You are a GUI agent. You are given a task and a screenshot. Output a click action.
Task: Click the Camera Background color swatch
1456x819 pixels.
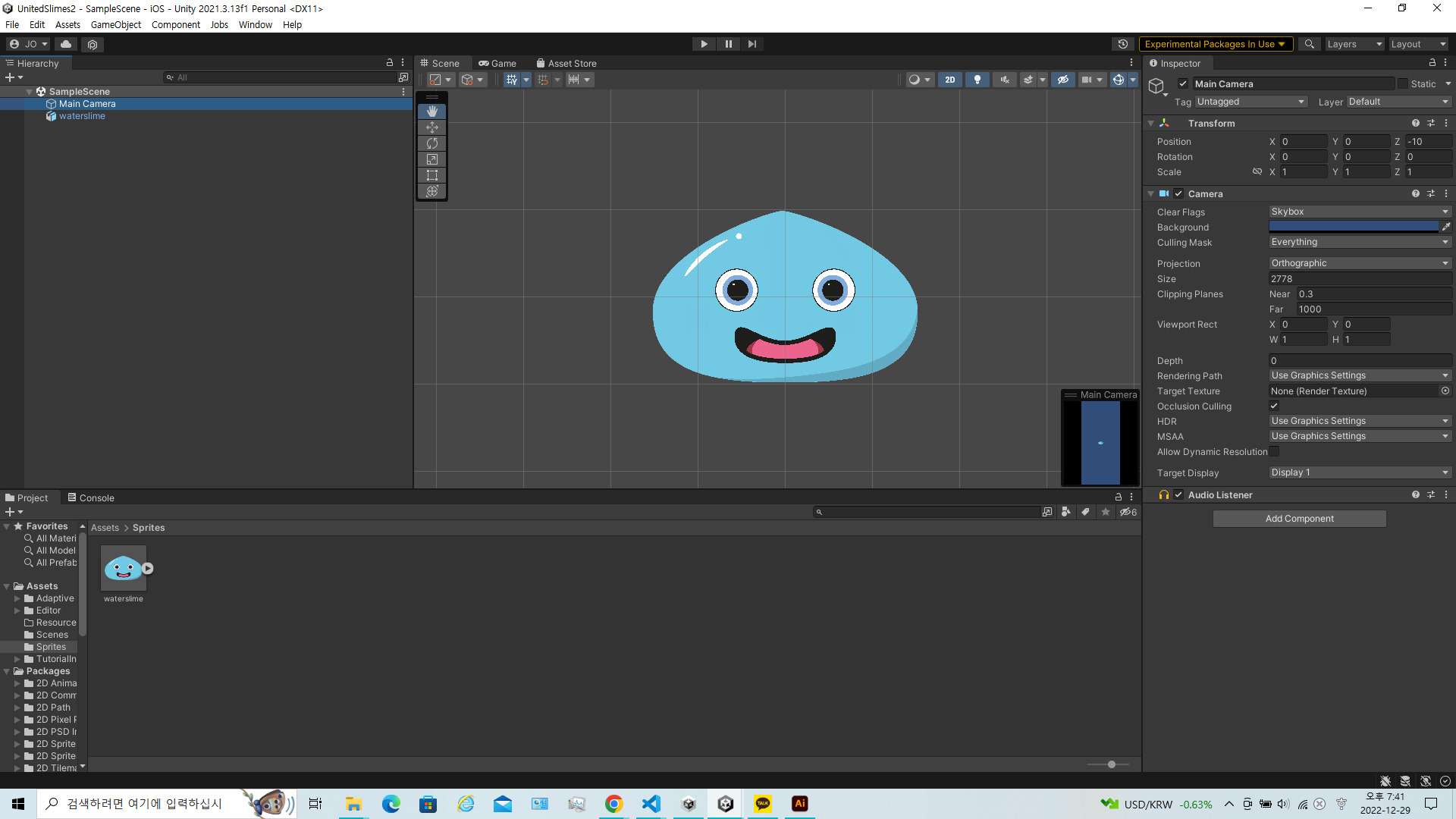click(1354, 227)
